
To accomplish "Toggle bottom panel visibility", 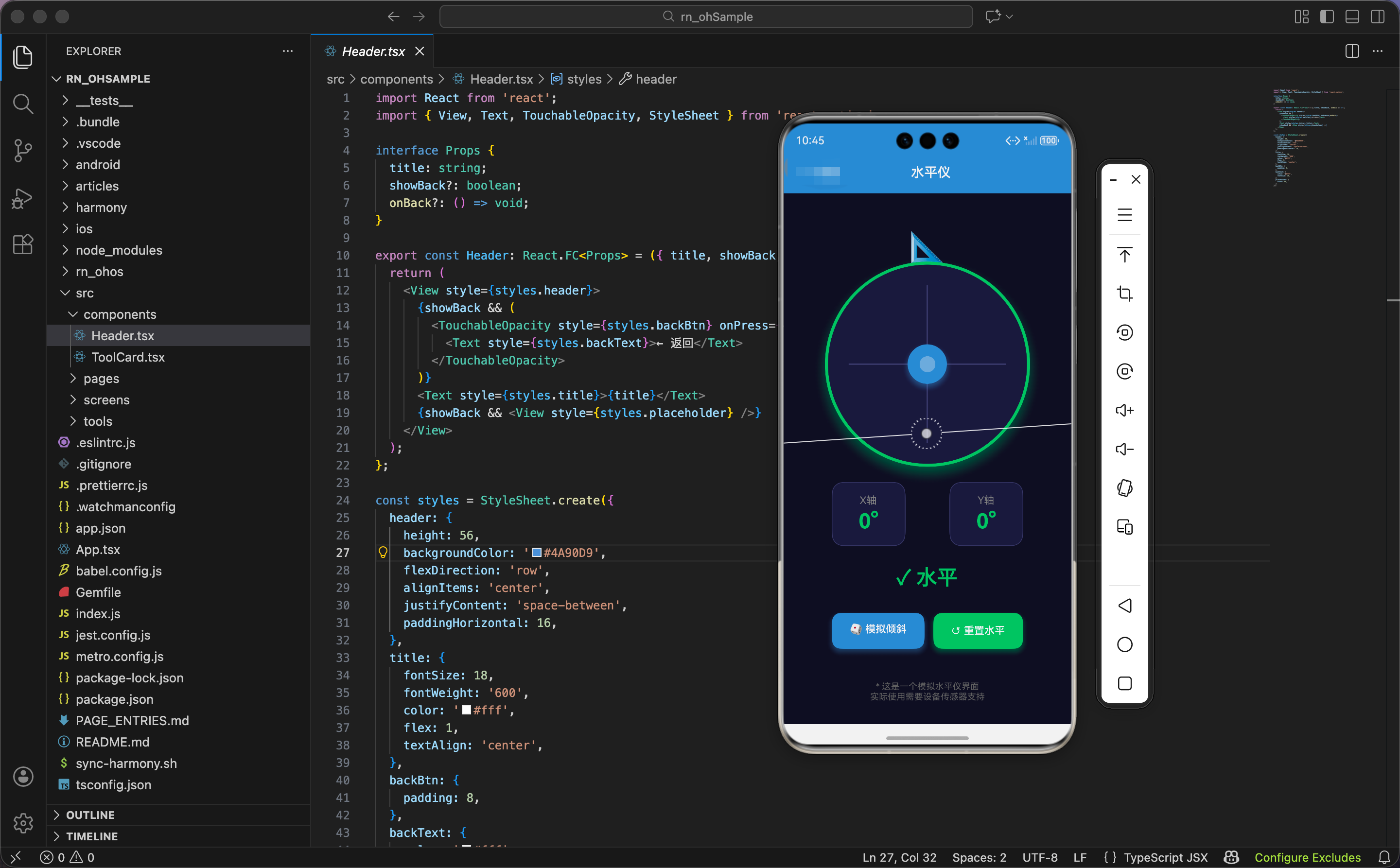I will (1352, 17).
